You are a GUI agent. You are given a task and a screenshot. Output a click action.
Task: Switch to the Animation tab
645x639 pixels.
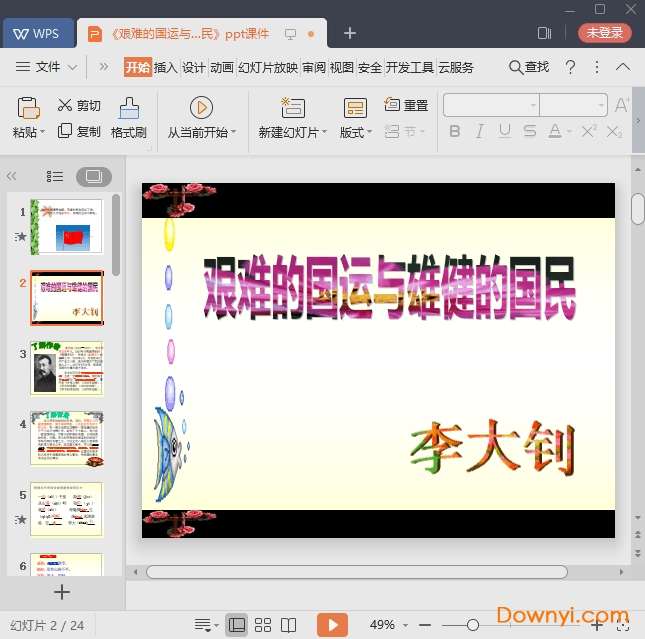click(222, 67)
